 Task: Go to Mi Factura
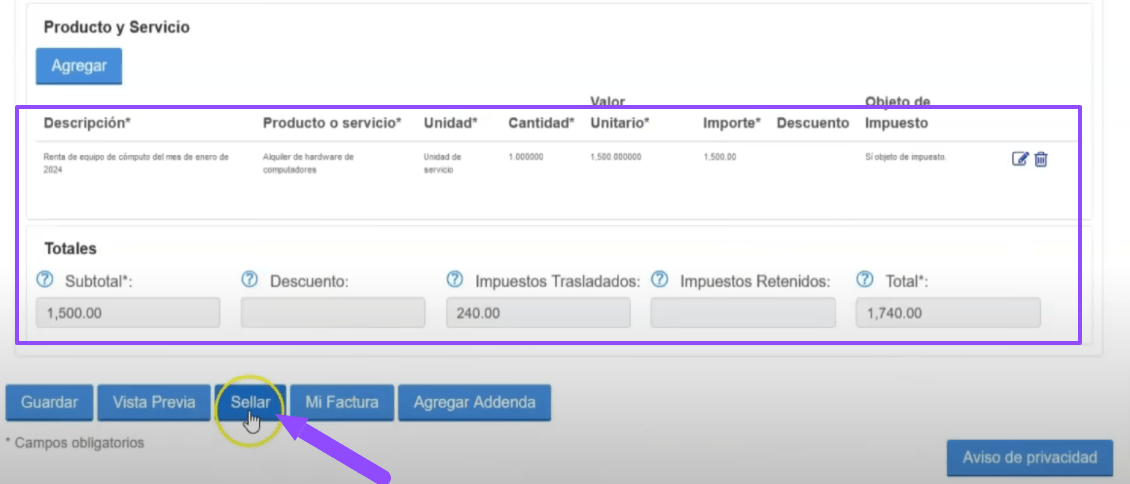click(x=342, y=402)
